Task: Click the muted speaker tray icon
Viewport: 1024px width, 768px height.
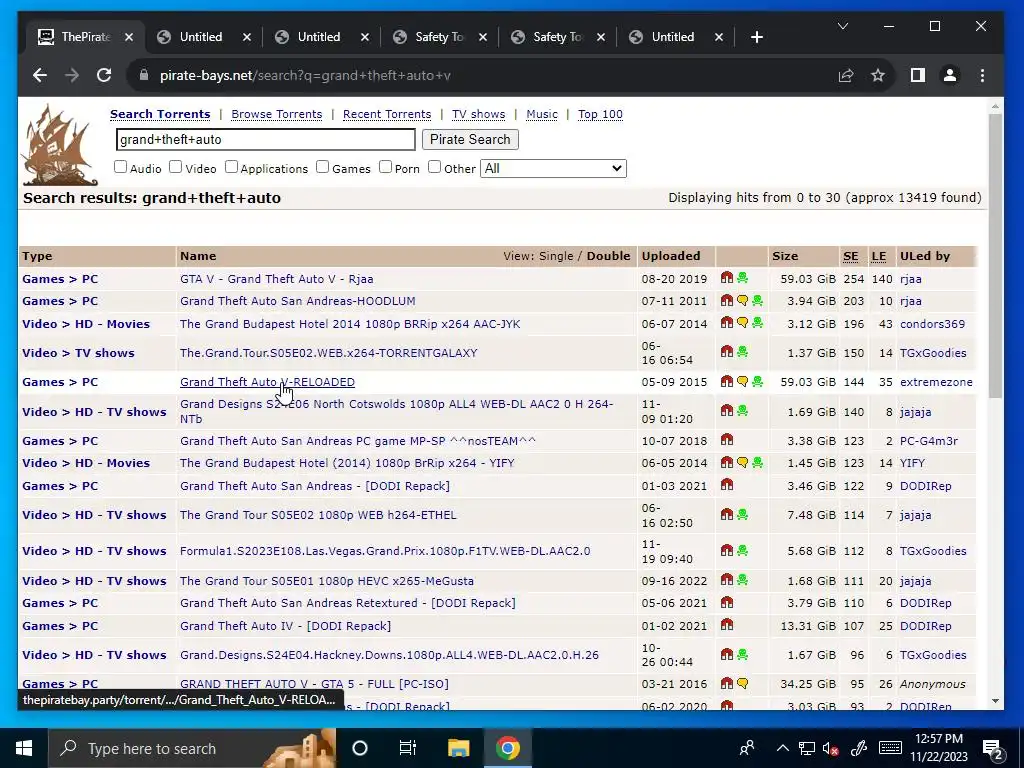Action: tap(830, 748)
